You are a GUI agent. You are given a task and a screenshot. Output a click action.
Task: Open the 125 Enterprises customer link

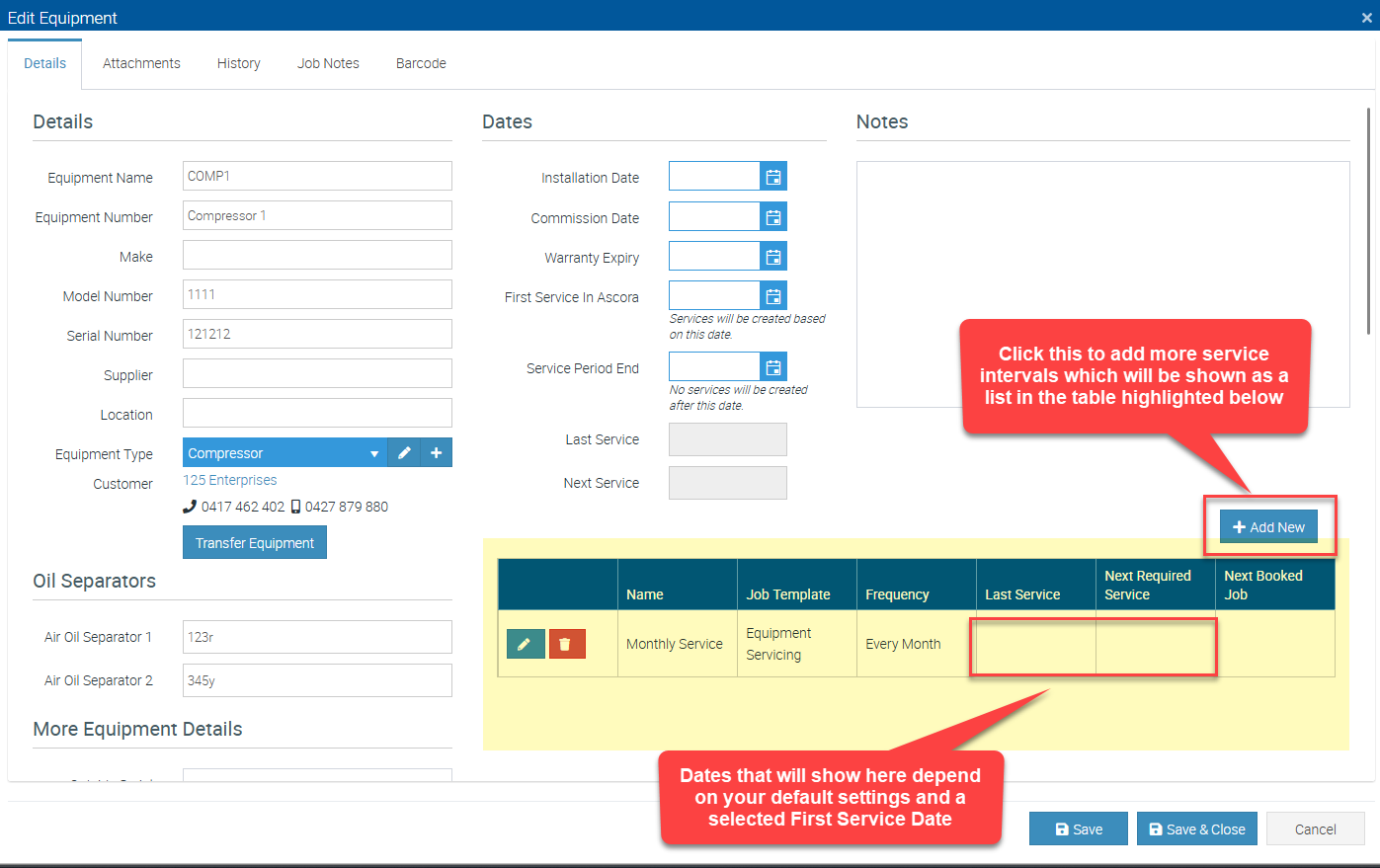[230, 480]
